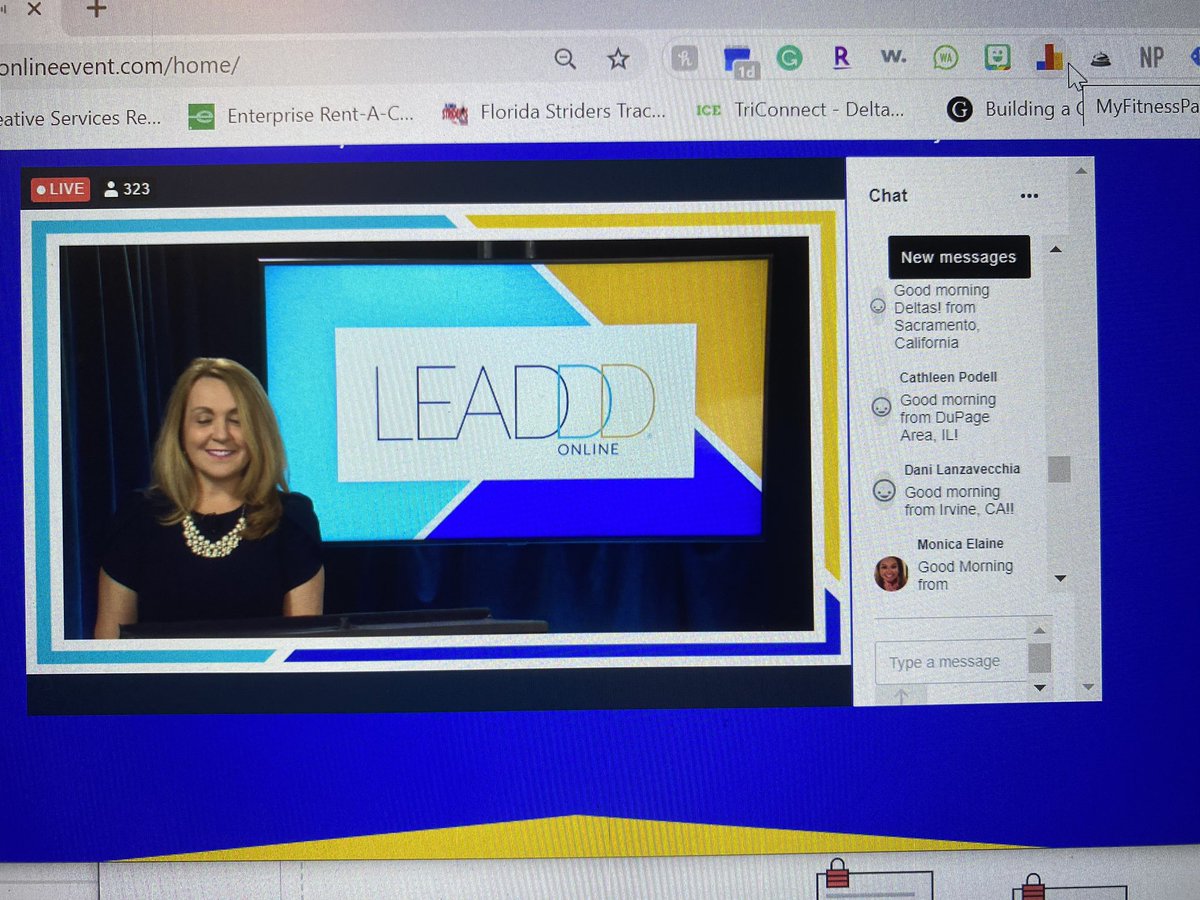
Task: Click the chat message list scrollbar thumb
Action: point(1059,469)
